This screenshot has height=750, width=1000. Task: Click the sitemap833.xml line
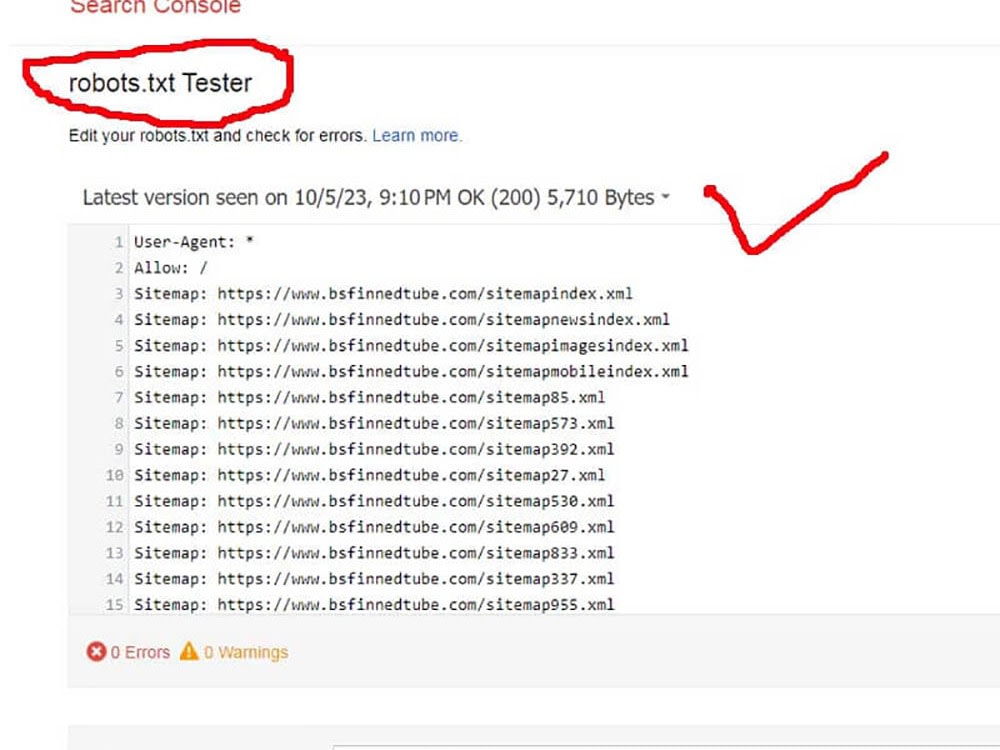374,553
